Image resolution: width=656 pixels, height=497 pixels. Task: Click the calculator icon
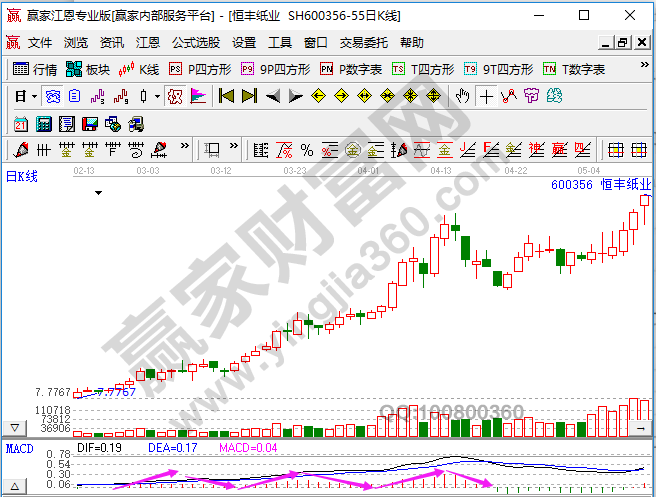tap(43, 123)
